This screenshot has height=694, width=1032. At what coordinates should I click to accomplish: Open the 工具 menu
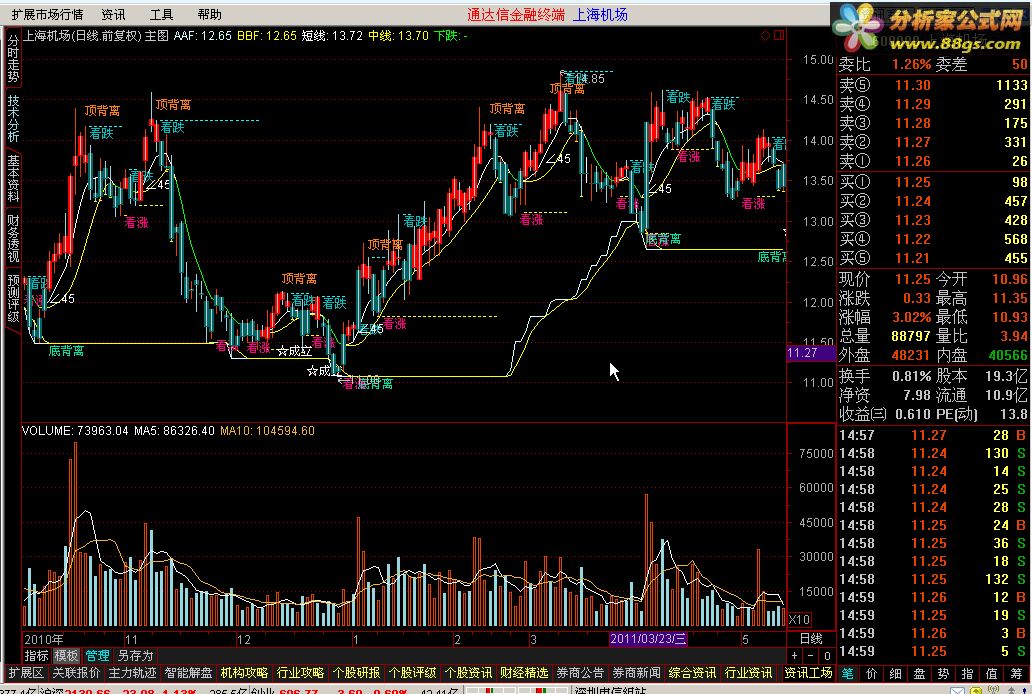[x=161, y=14]
